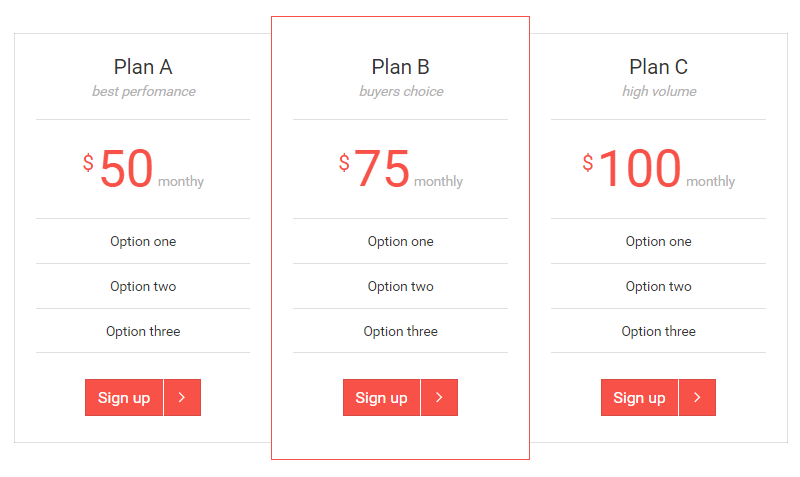
Task: Click Option two in Plan B
Action: pyautogui.click(x=400, y=286)
